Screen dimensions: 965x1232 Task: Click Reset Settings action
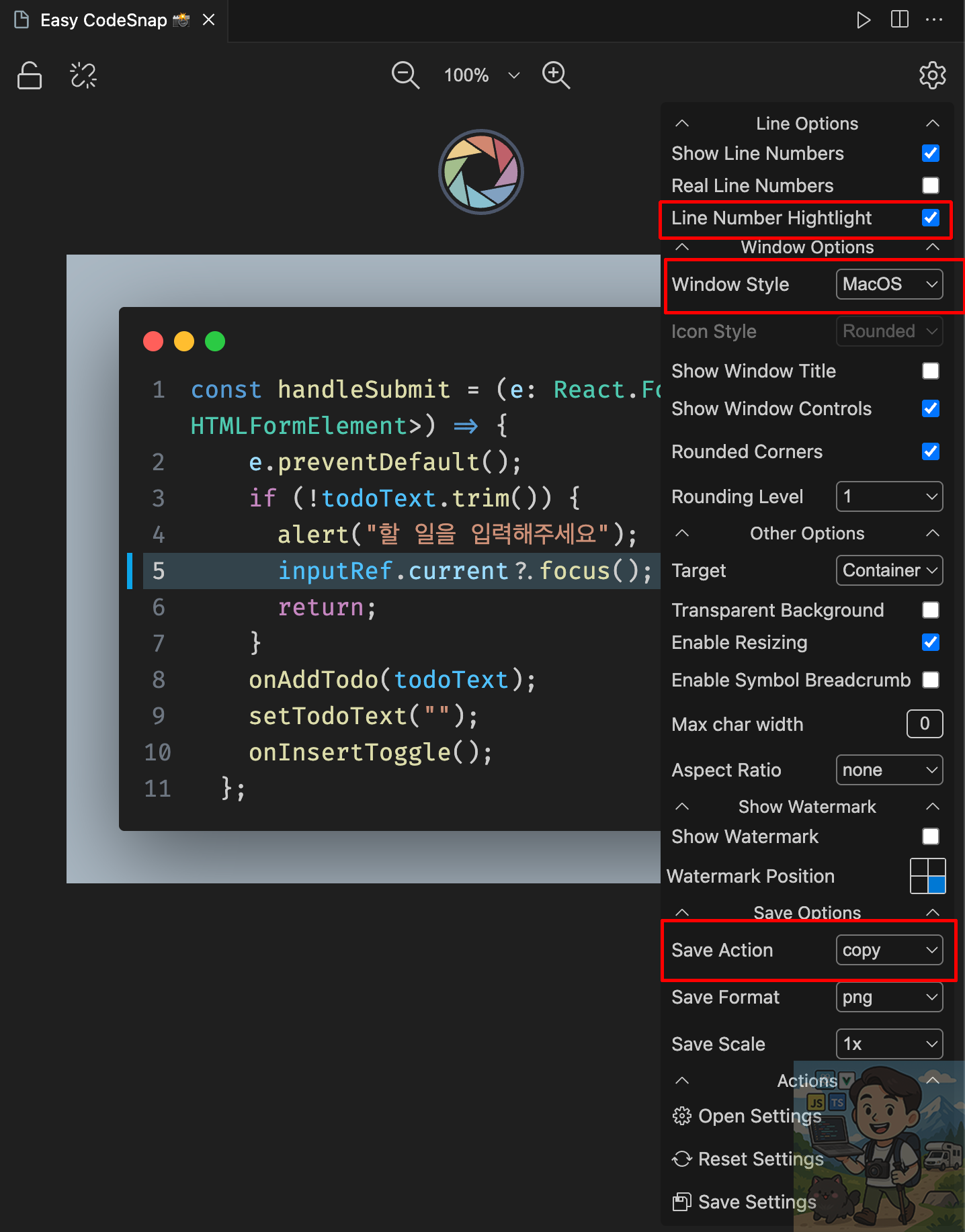click(748, 1159)
